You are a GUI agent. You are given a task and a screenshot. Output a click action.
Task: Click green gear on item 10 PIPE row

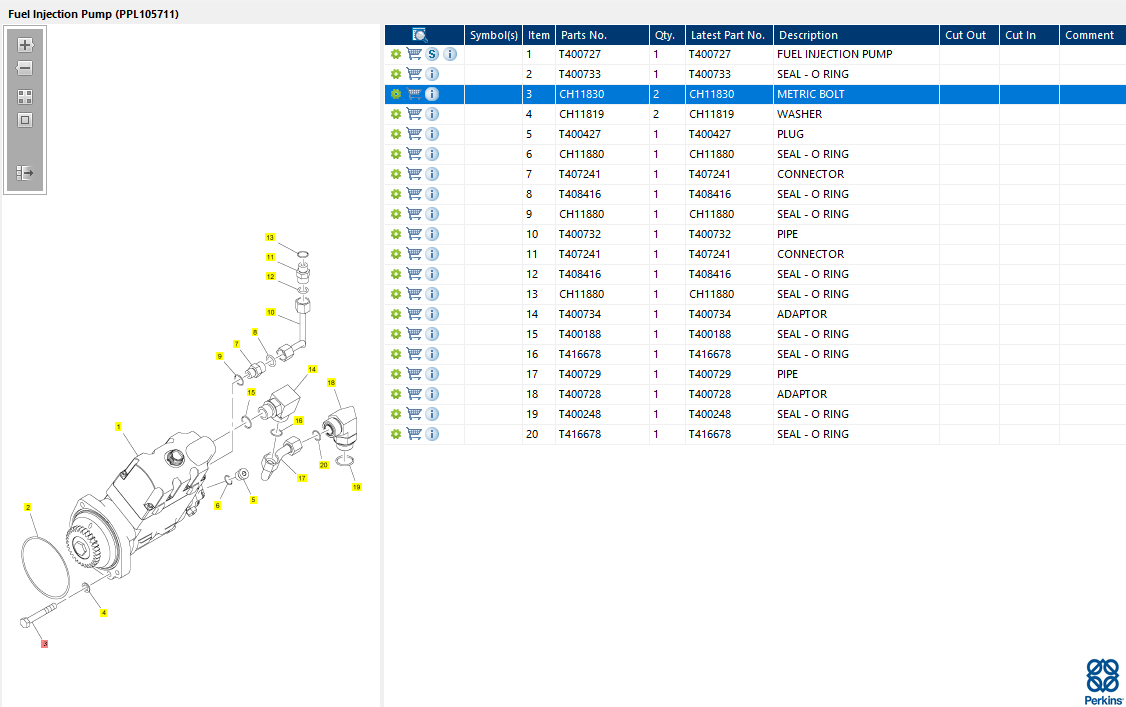click(x=396, y=234)
